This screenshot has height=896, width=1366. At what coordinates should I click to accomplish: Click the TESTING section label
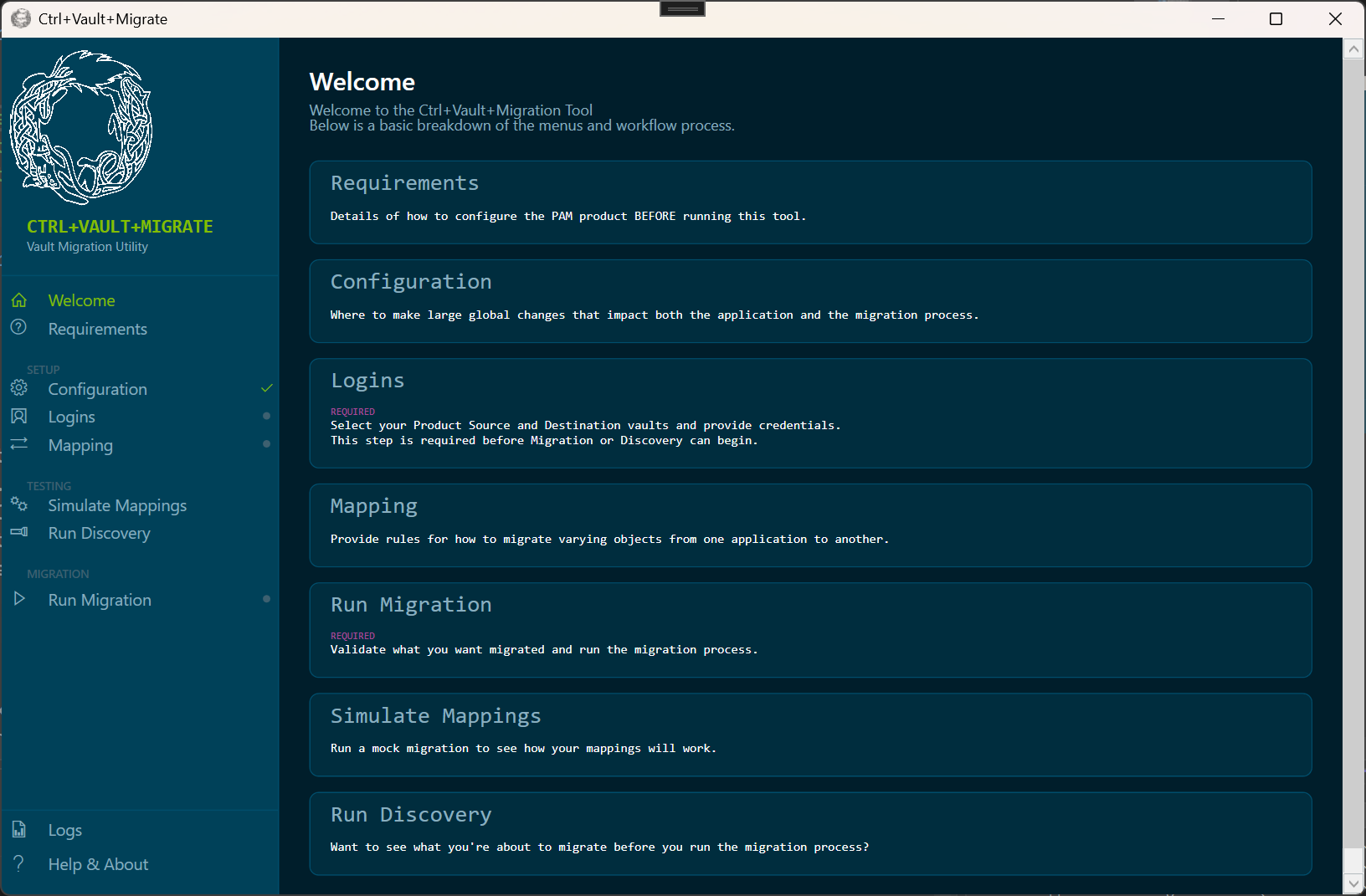[x=49, y=486]
